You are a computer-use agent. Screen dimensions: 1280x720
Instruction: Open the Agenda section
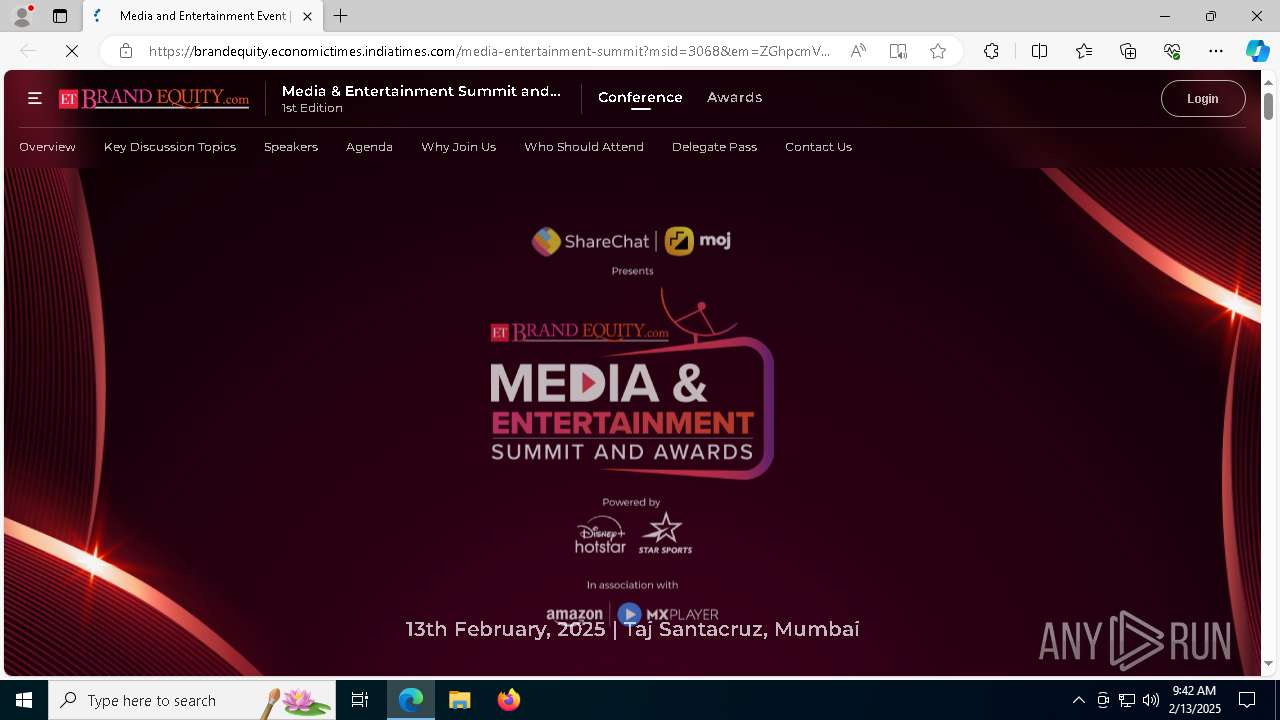click(x=369, y=147)
